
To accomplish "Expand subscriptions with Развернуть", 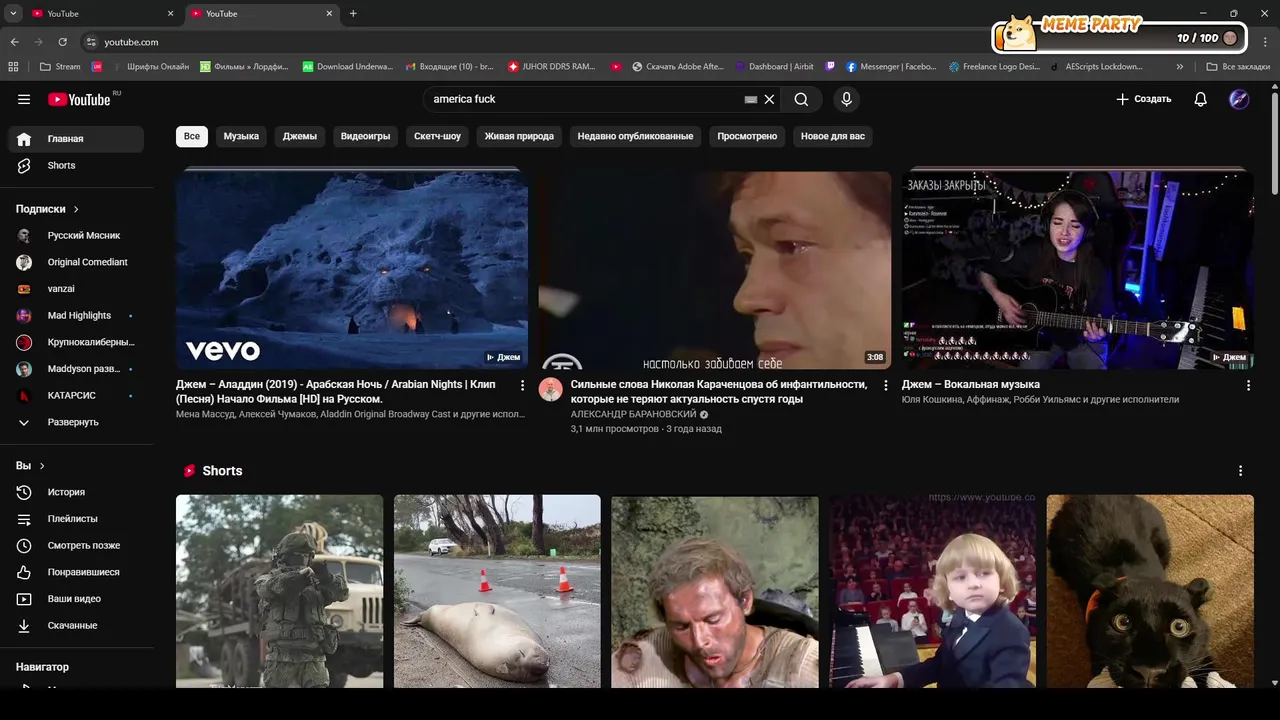I will [x=76, y=422].
